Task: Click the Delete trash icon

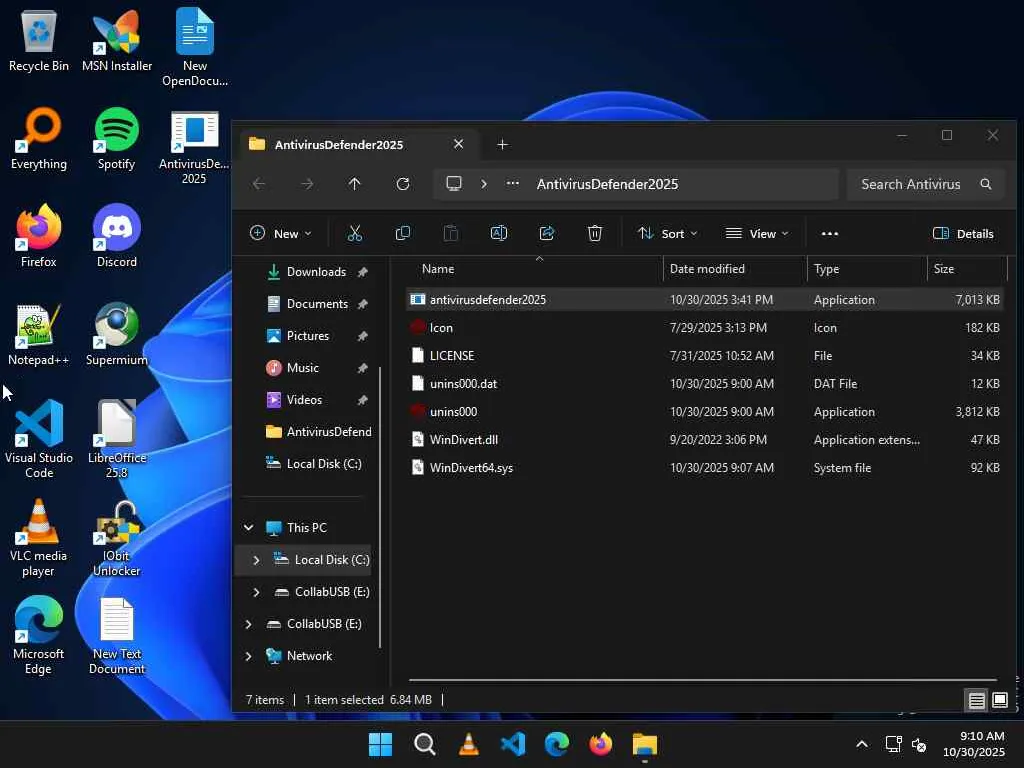Action: (x=595, y=233)
